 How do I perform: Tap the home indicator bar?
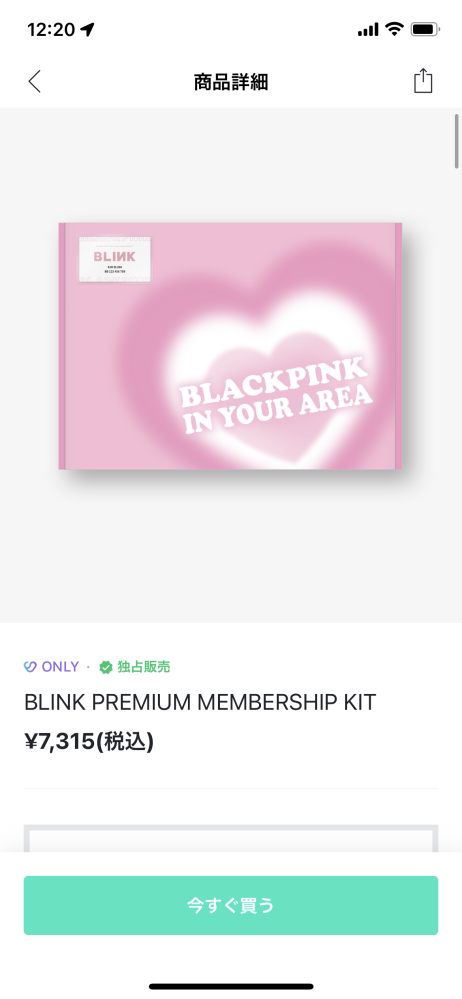click(231, 987)
